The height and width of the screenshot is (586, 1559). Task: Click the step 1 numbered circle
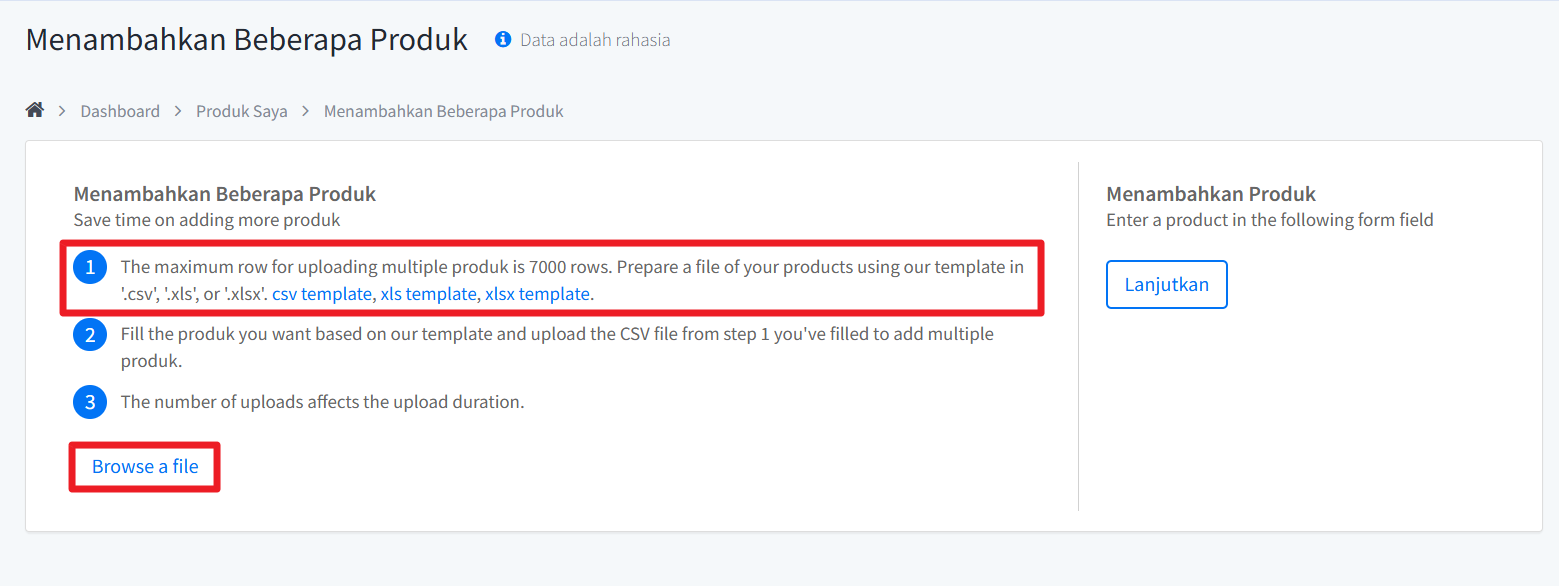90,267
